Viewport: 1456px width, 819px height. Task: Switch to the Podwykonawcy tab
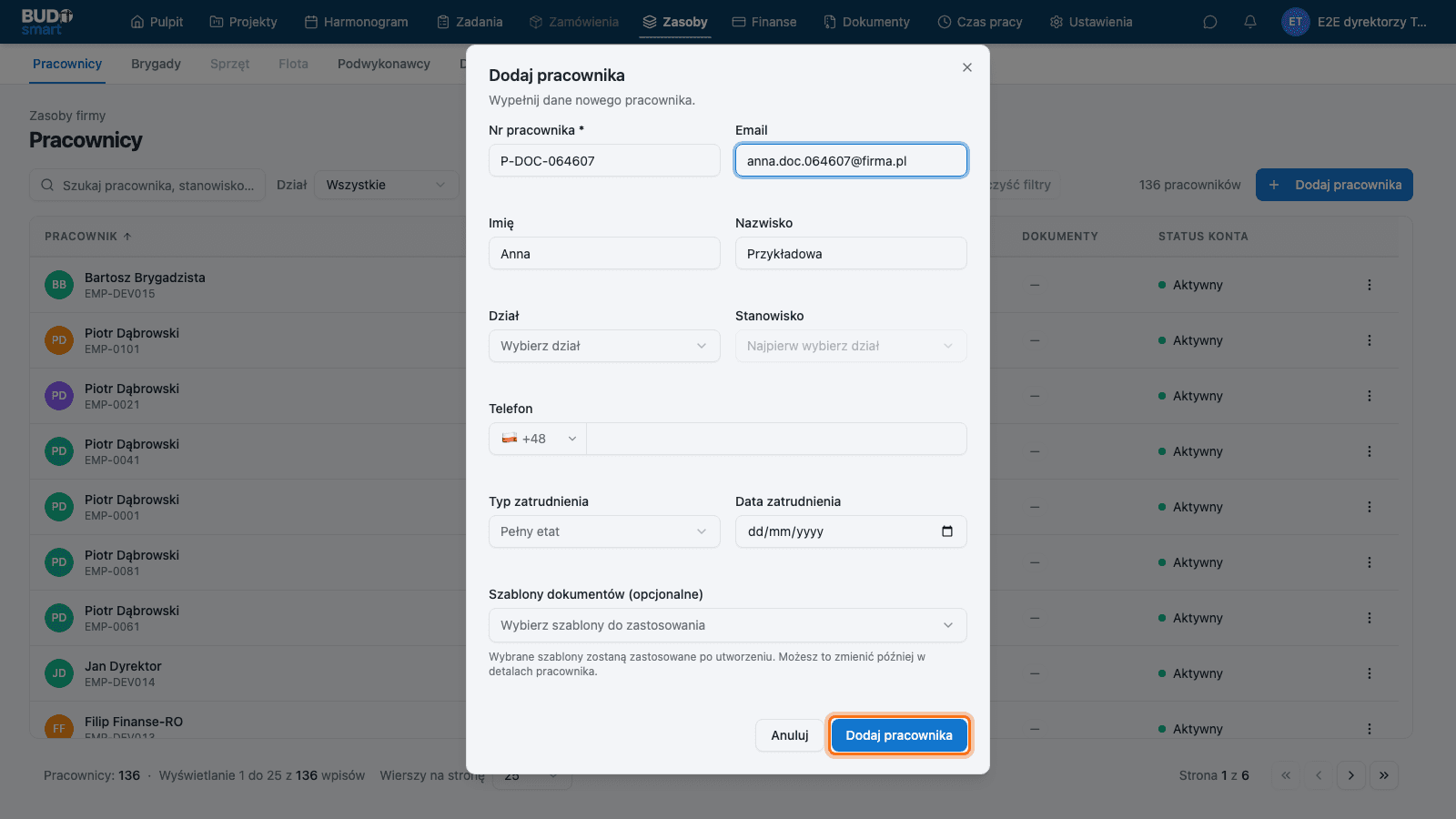384,64
